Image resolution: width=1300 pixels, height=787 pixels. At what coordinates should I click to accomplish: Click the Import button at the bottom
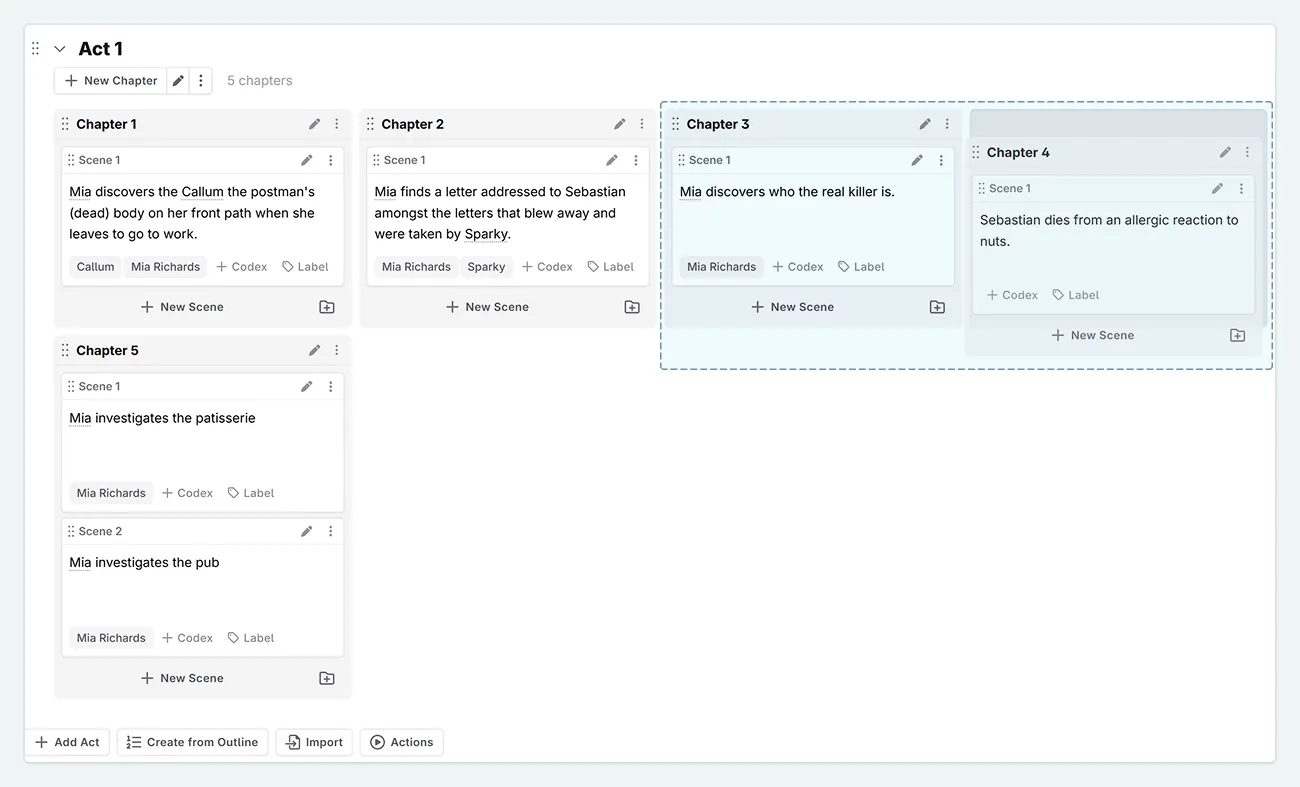point(313,742)
